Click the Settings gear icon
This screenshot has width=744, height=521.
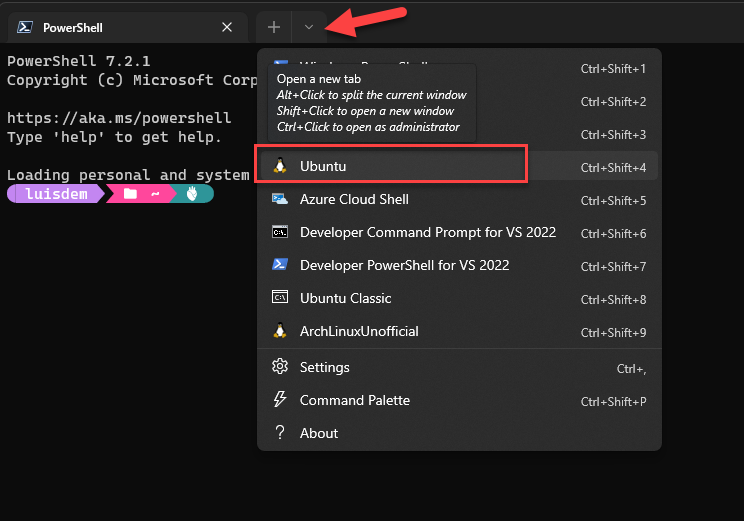(280, 367)
